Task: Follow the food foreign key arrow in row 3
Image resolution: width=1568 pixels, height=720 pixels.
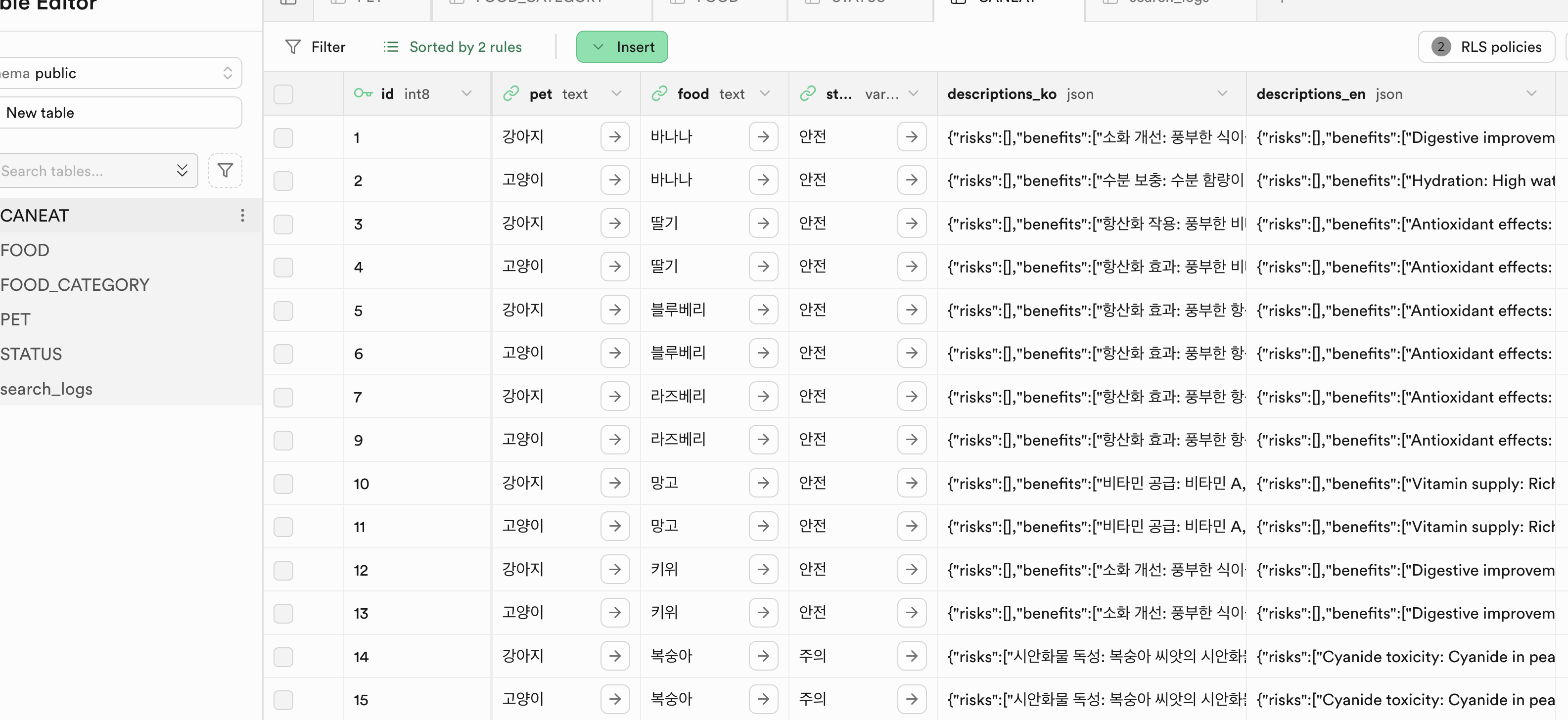Action: coord(763,224)
